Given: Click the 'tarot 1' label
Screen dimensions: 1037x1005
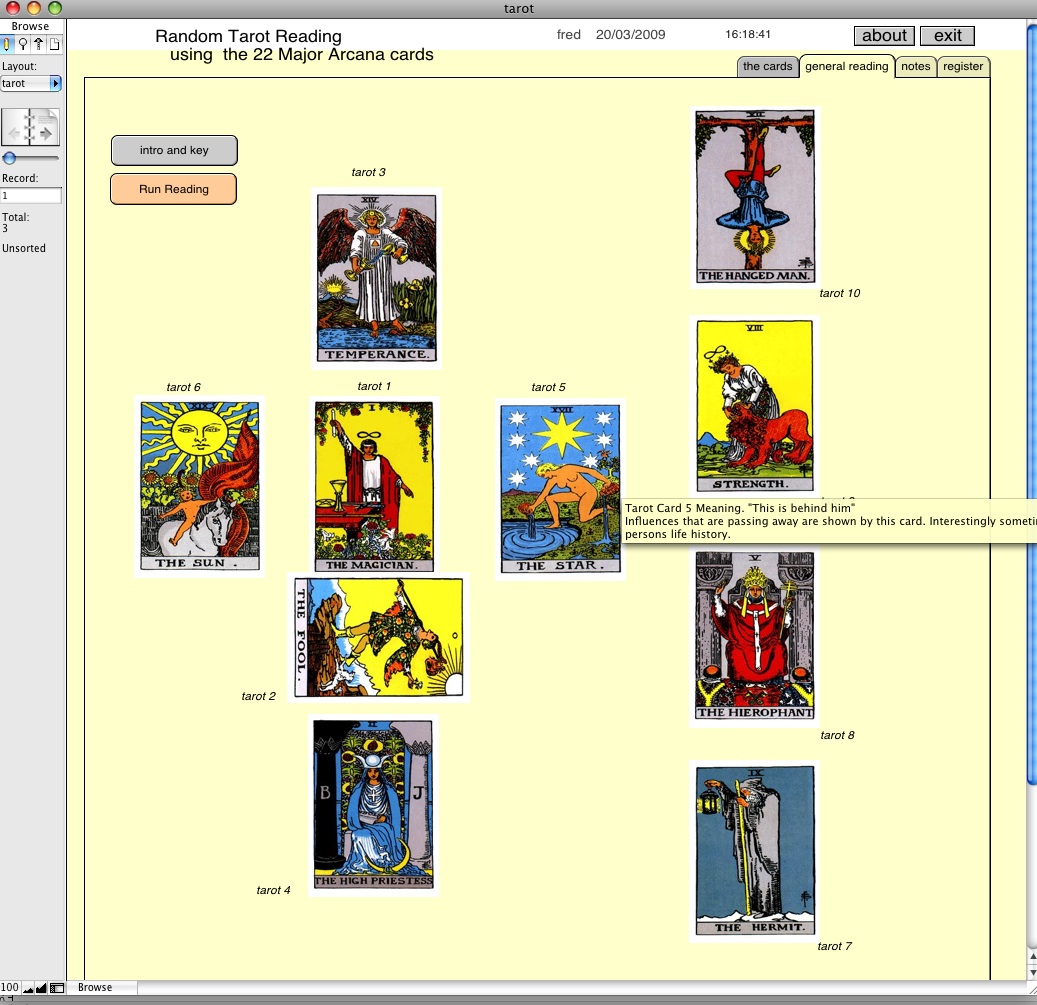Looking at the screenshot, I should pos(374,386).
